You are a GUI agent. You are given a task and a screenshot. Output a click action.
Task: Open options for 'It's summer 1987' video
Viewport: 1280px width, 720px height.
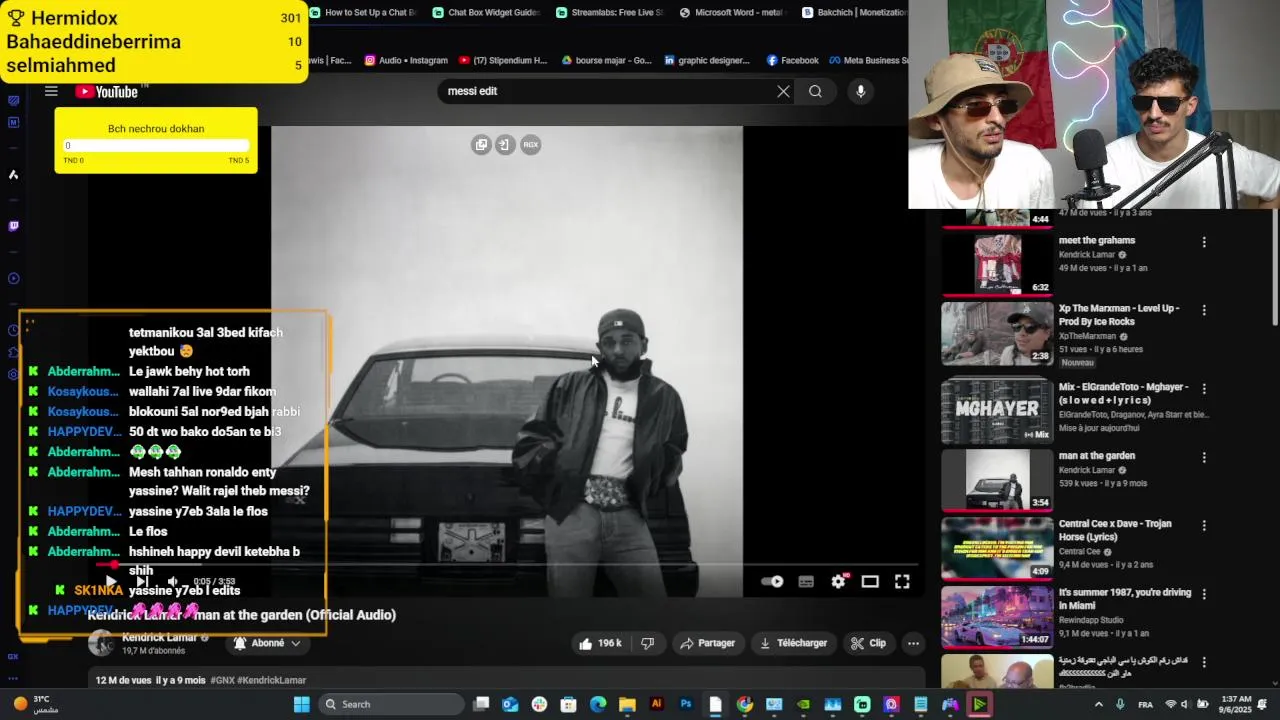pos(1204,594)
